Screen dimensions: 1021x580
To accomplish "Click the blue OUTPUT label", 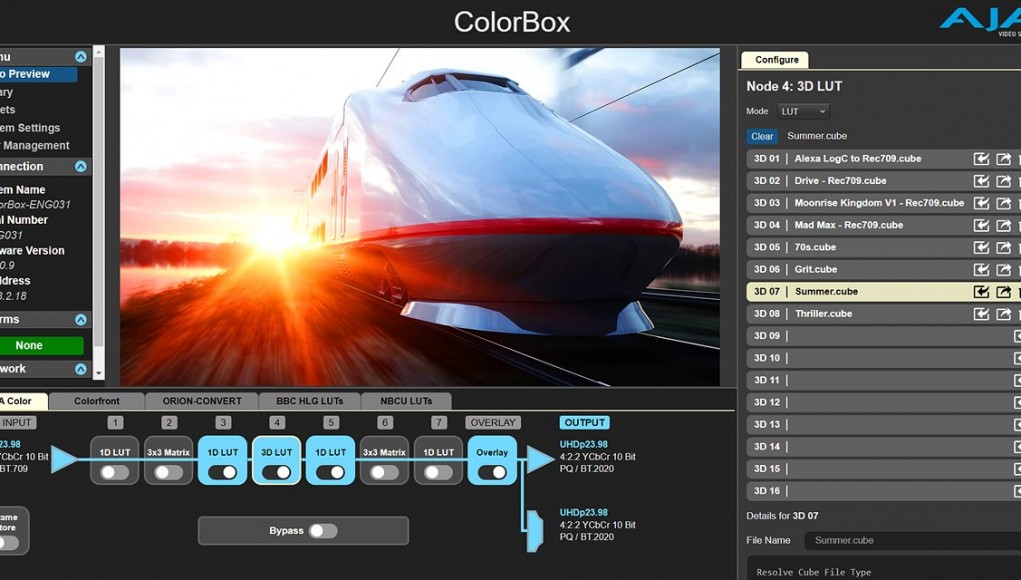I will [x=585, y=422].
